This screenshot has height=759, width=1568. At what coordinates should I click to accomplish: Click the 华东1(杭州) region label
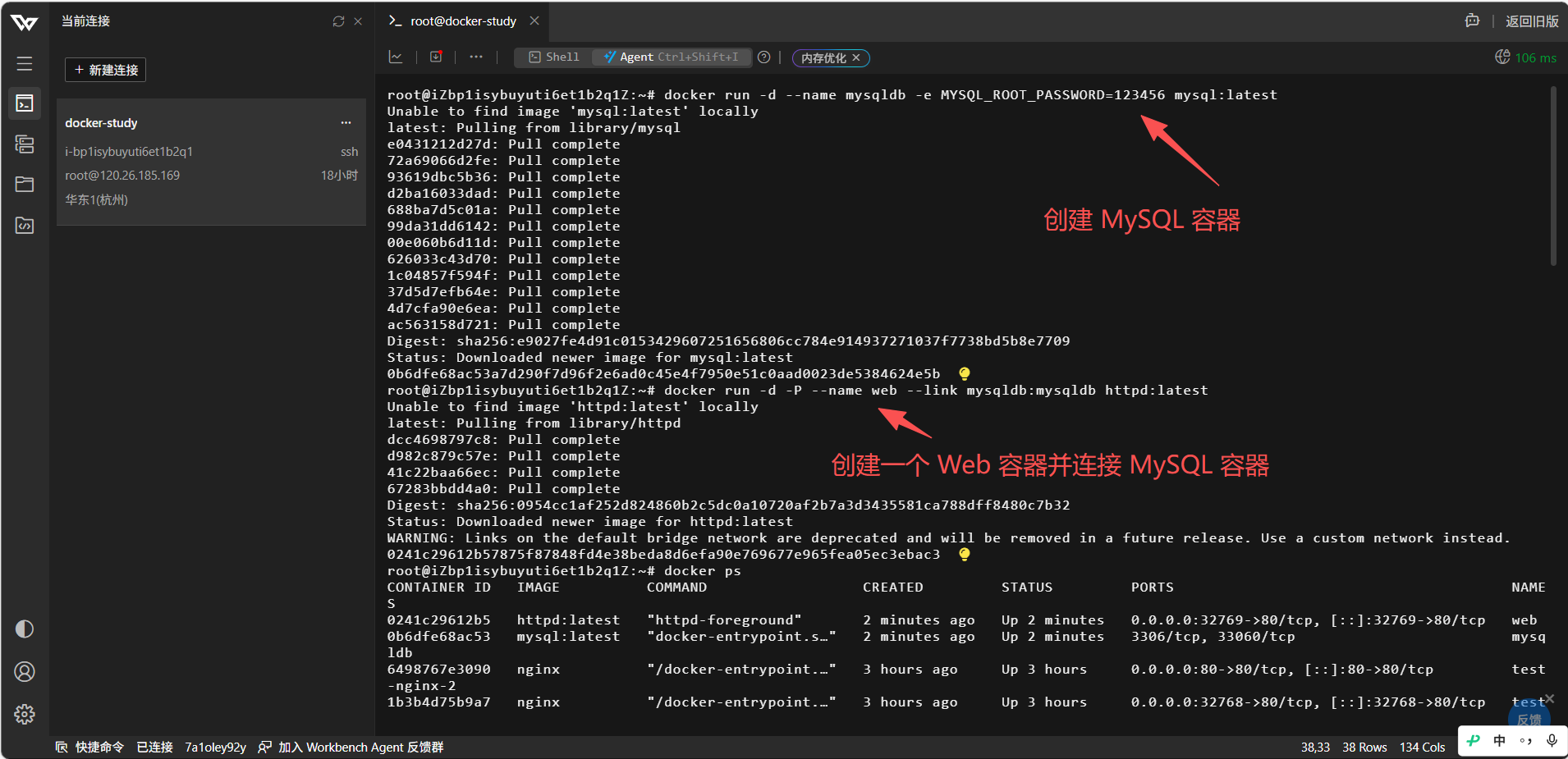[x=97, y=199]
